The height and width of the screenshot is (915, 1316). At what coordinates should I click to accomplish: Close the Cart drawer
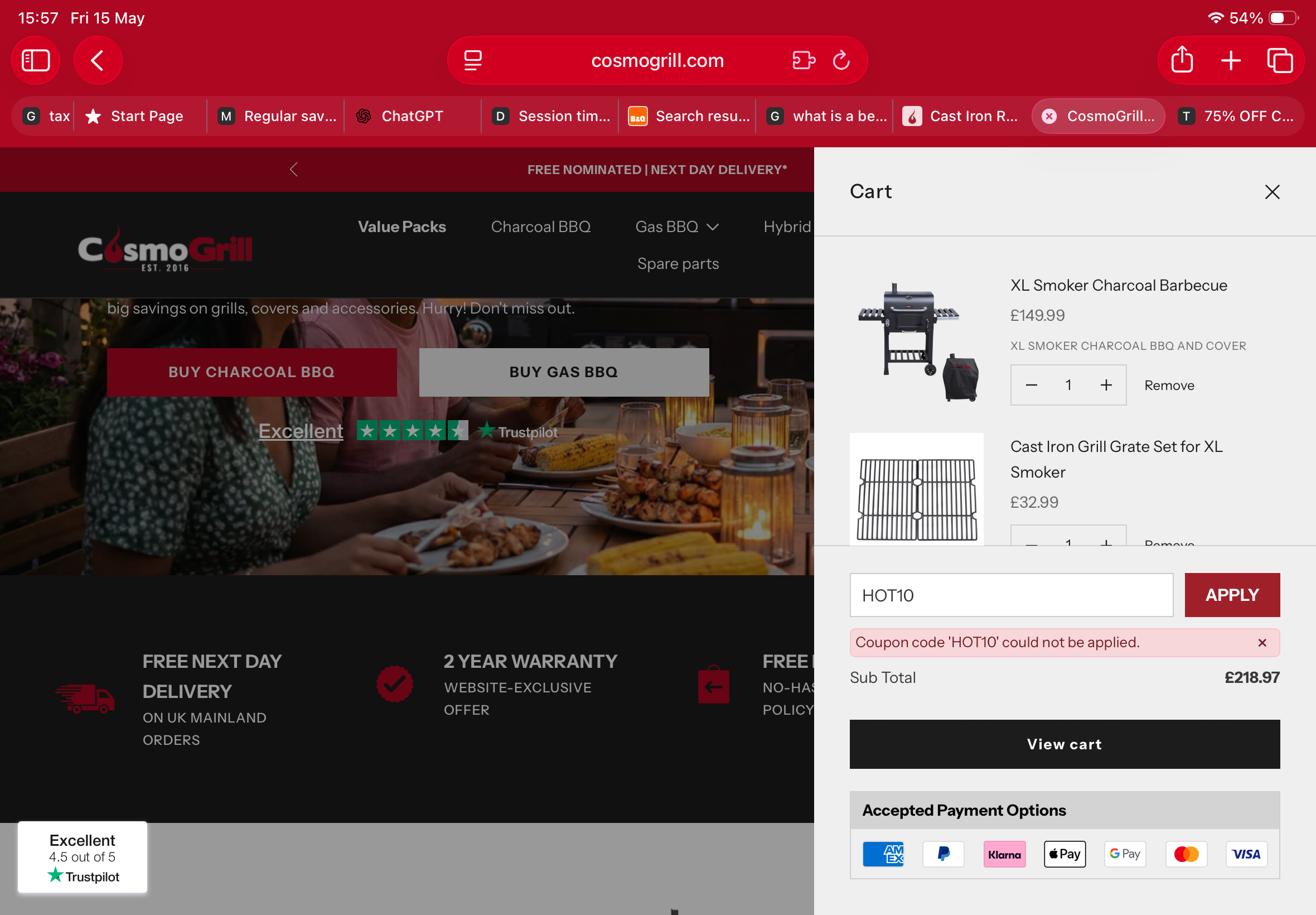[1272, 192]
